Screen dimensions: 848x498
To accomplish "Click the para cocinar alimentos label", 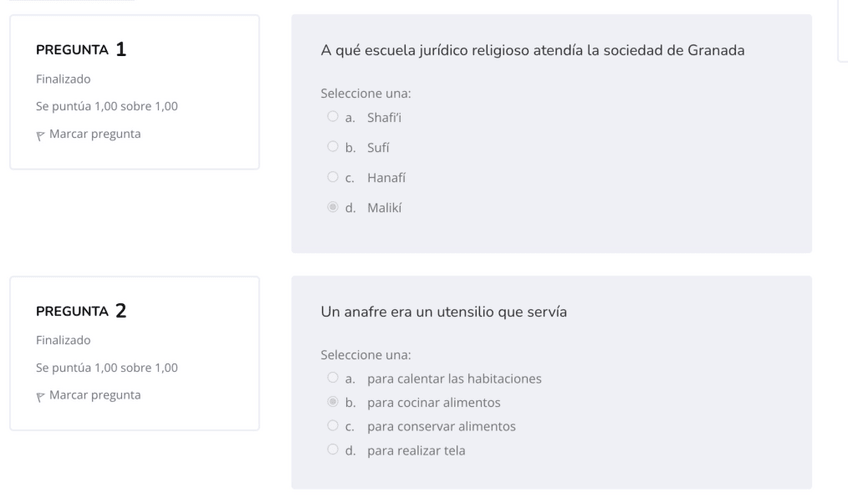I will click(433, 403).
